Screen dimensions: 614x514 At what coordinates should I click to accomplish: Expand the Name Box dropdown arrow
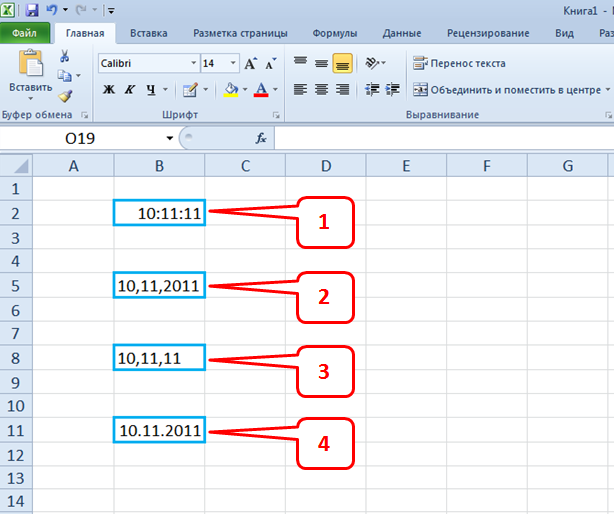pos(169,138)
